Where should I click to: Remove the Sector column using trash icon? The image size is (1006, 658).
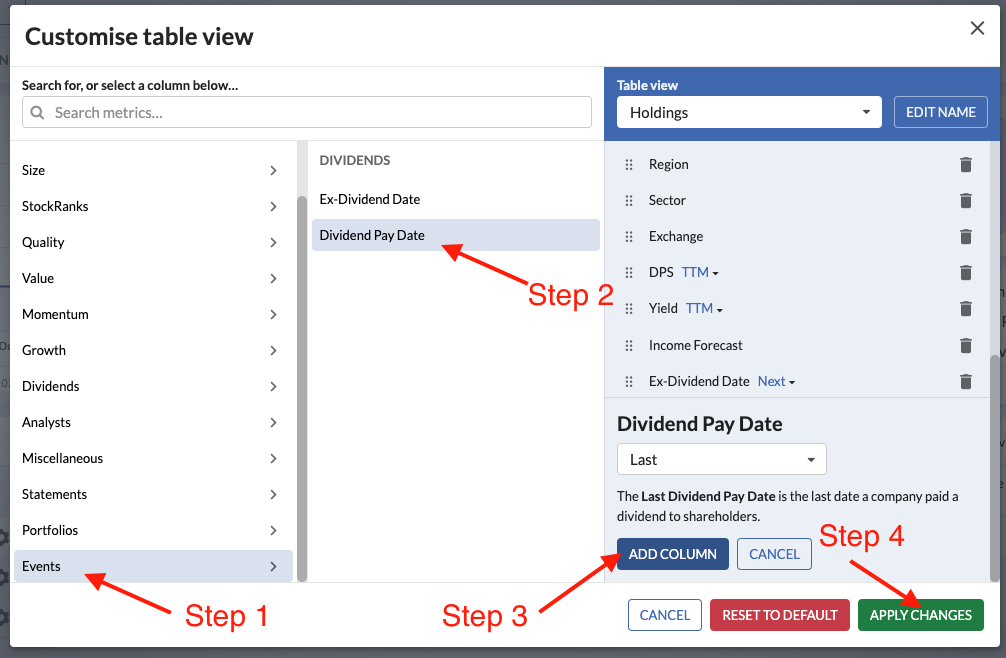(965, 200)
